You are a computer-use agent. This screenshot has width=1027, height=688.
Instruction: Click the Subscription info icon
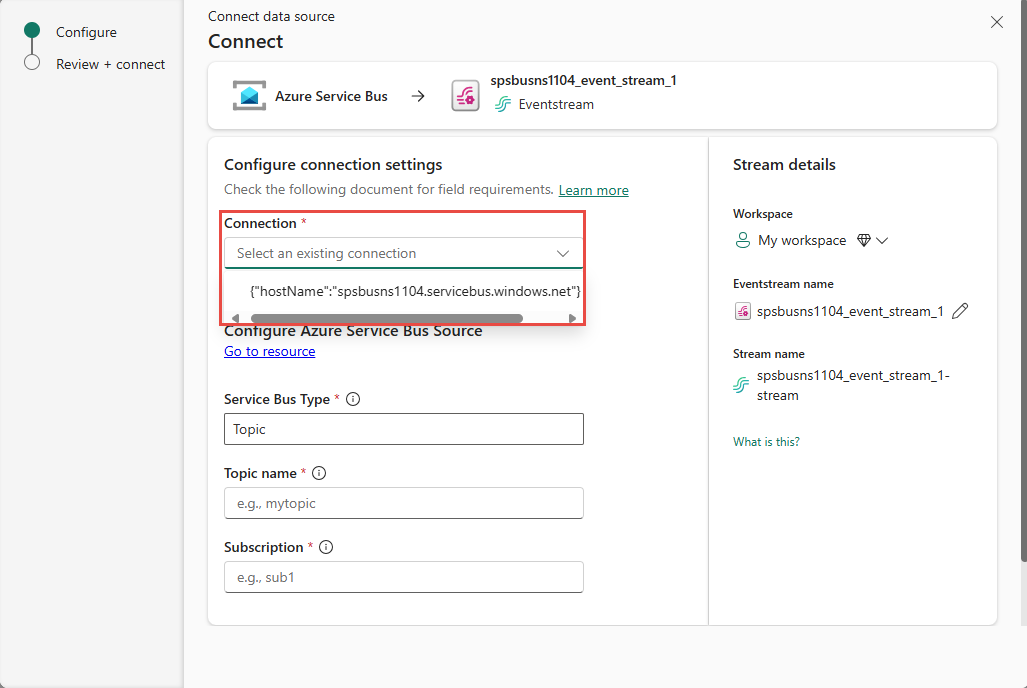326,547
